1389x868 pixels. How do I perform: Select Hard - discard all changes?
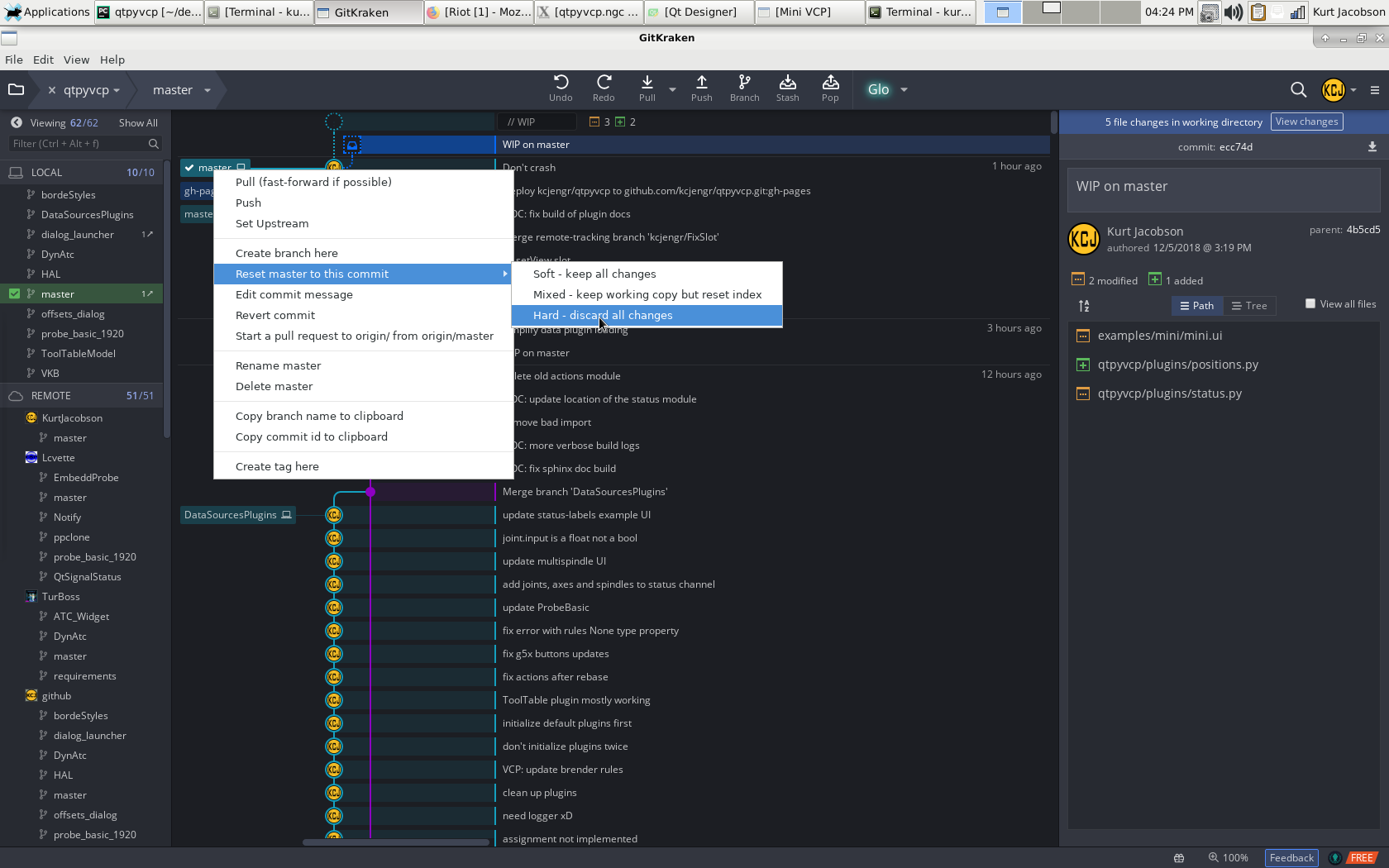[x=647, y=315]
